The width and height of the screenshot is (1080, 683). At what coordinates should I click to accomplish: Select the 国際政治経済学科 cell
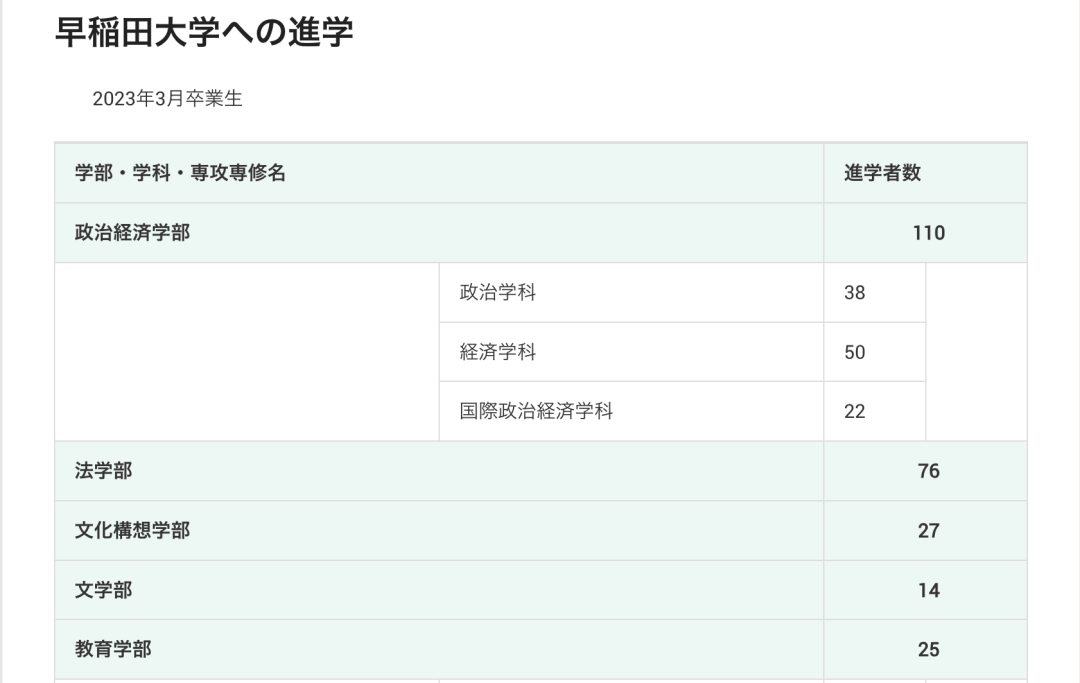(x=536, y=411)
